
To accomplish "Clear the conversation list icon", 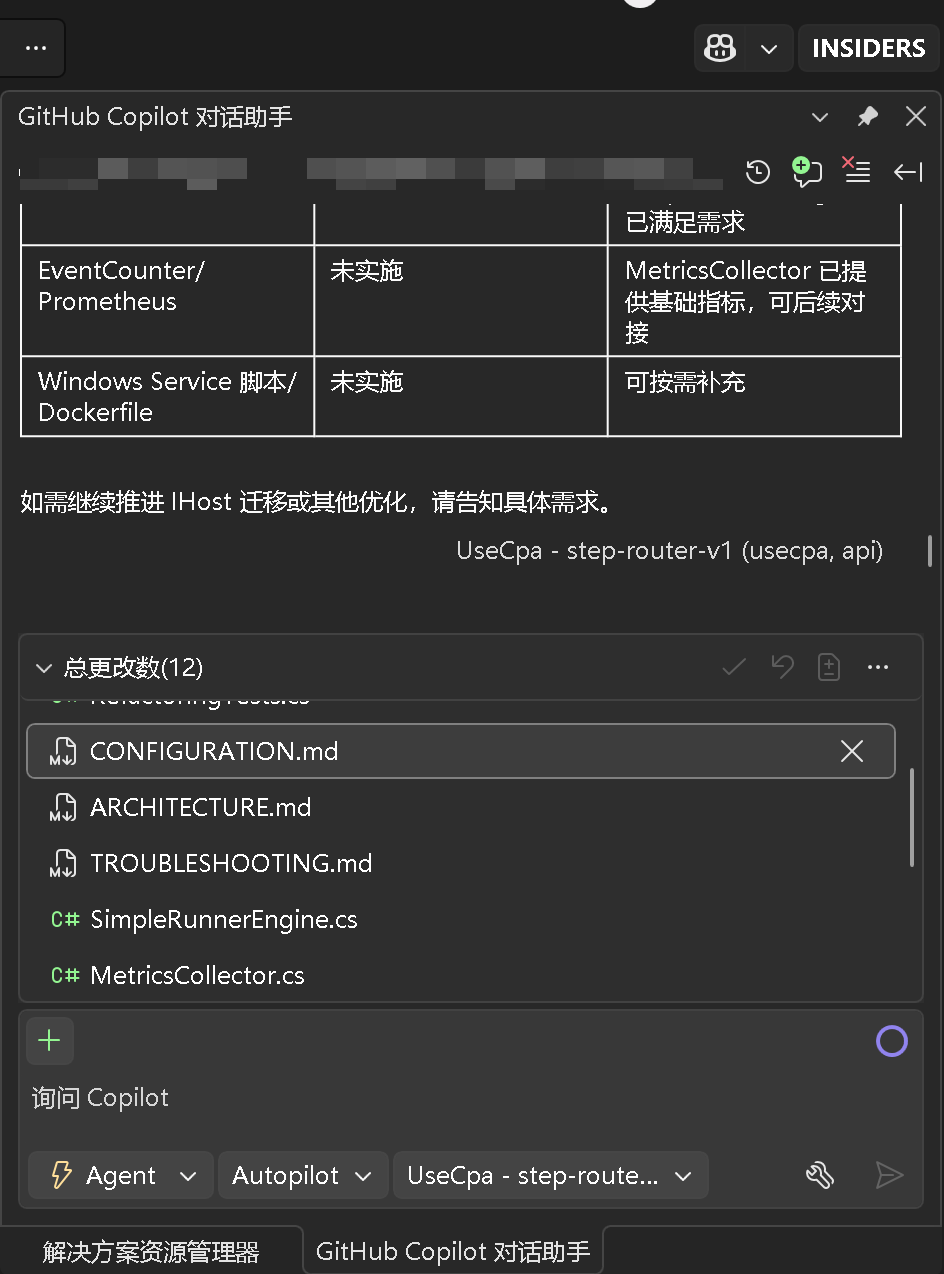I will click(857, 171).
